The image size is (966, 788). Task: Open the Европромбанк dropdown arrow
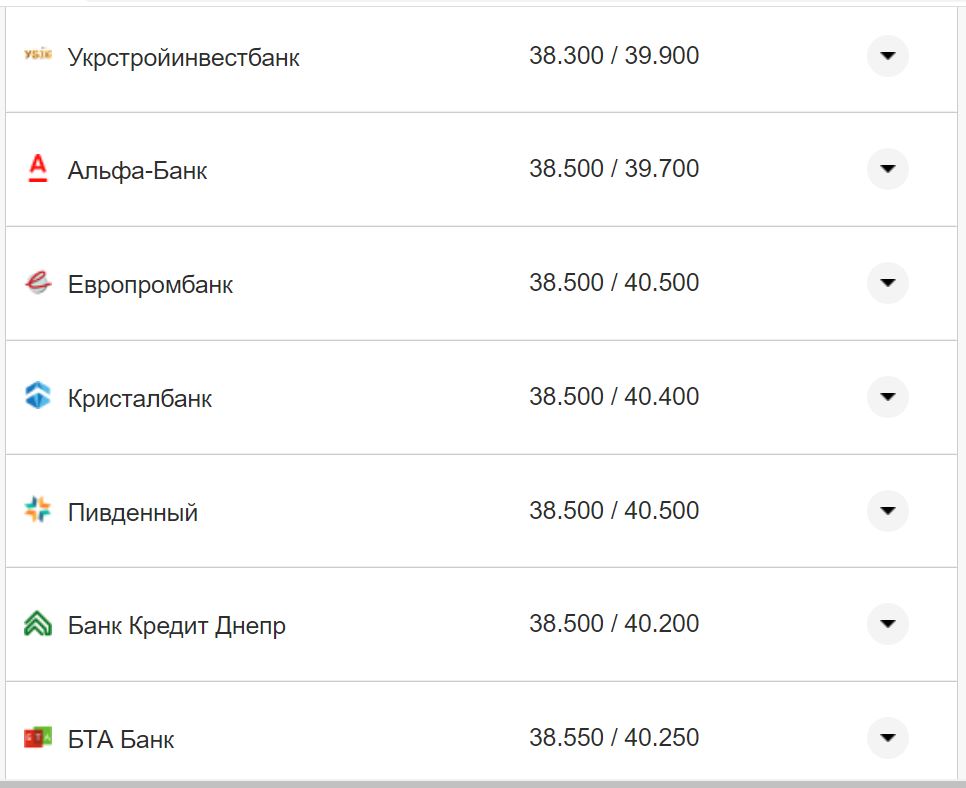tap(887, 283)
